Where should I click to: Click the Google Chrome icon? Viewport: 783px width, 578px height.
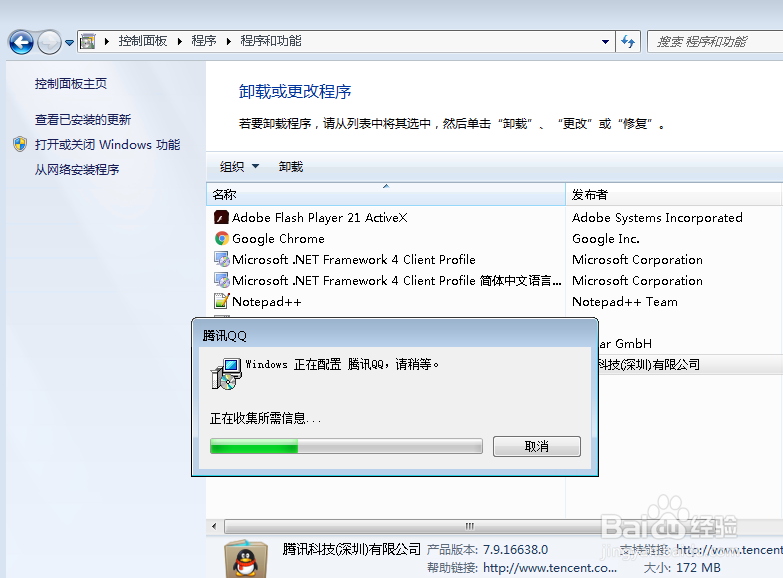tap(221, 238)
